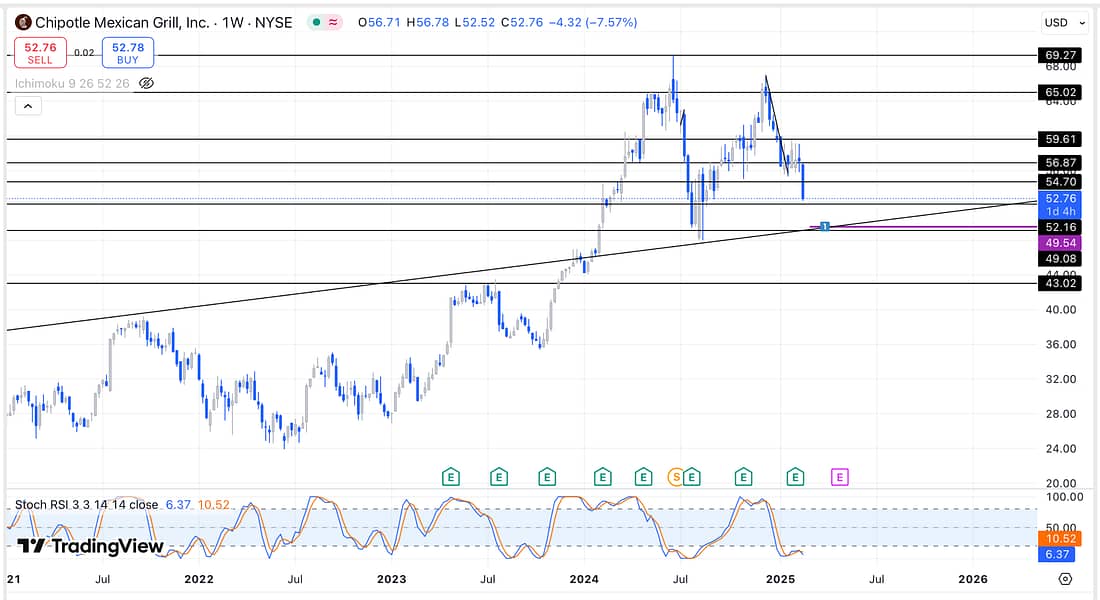Click the 2025 label on the time axis

pyautogui.click(x=780, y=579)
